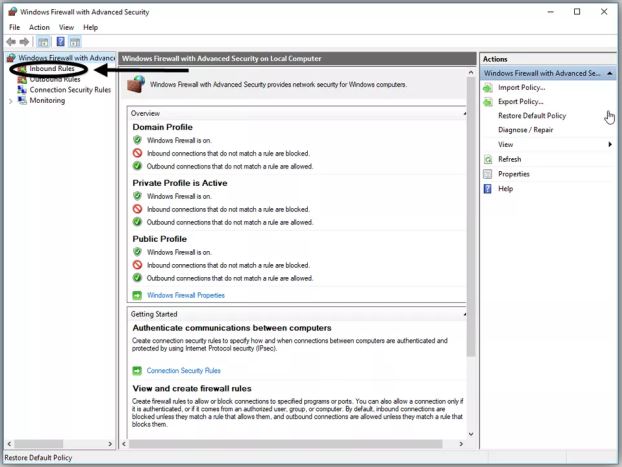Click the Refresh icon in Actions
The height and width of the screenshot is (467, 622).
[x=488, y=160]
